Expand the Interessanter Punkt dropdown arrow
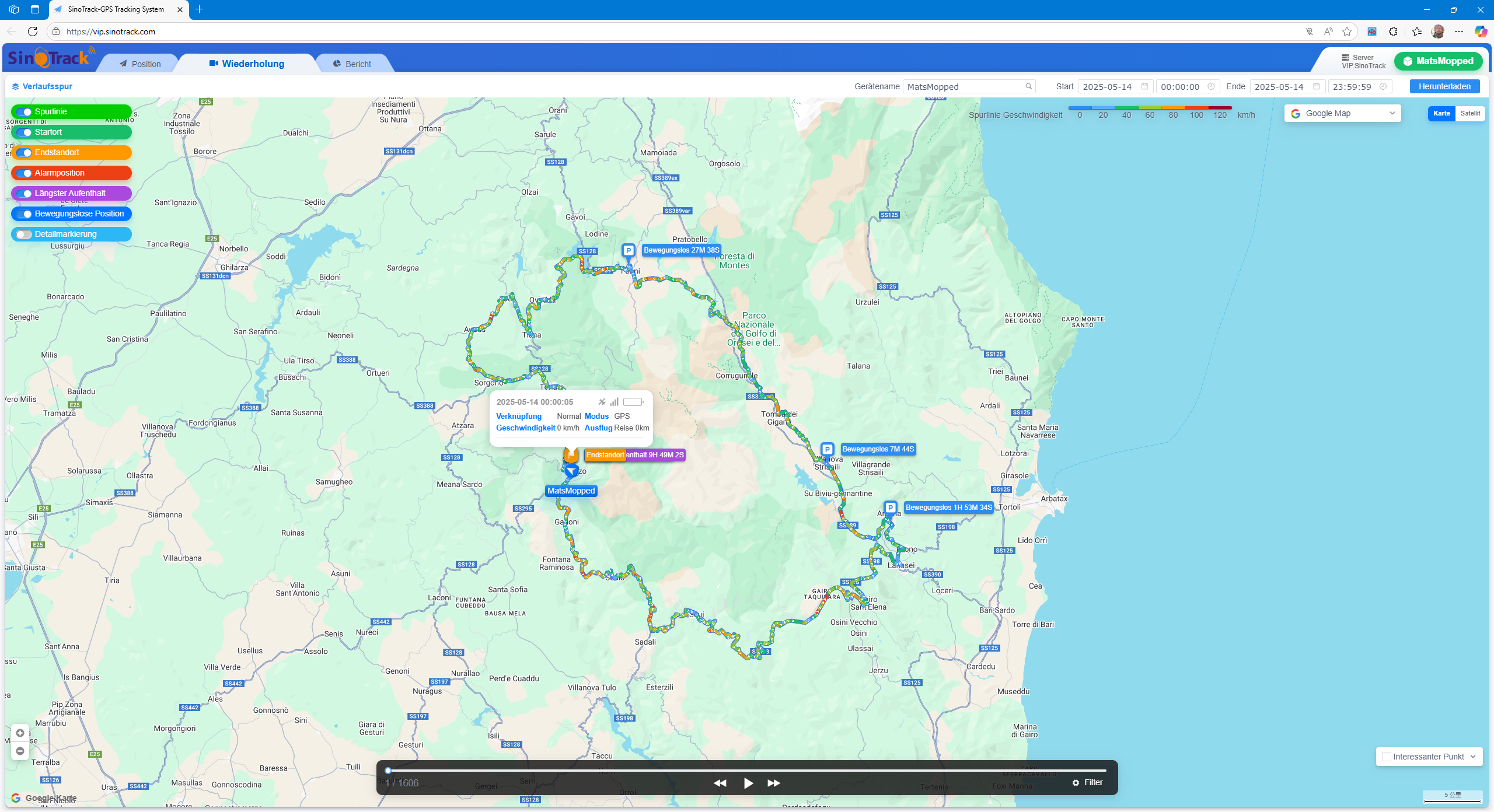Viewport: 1494px width, 812px height. pos(1473,757)
